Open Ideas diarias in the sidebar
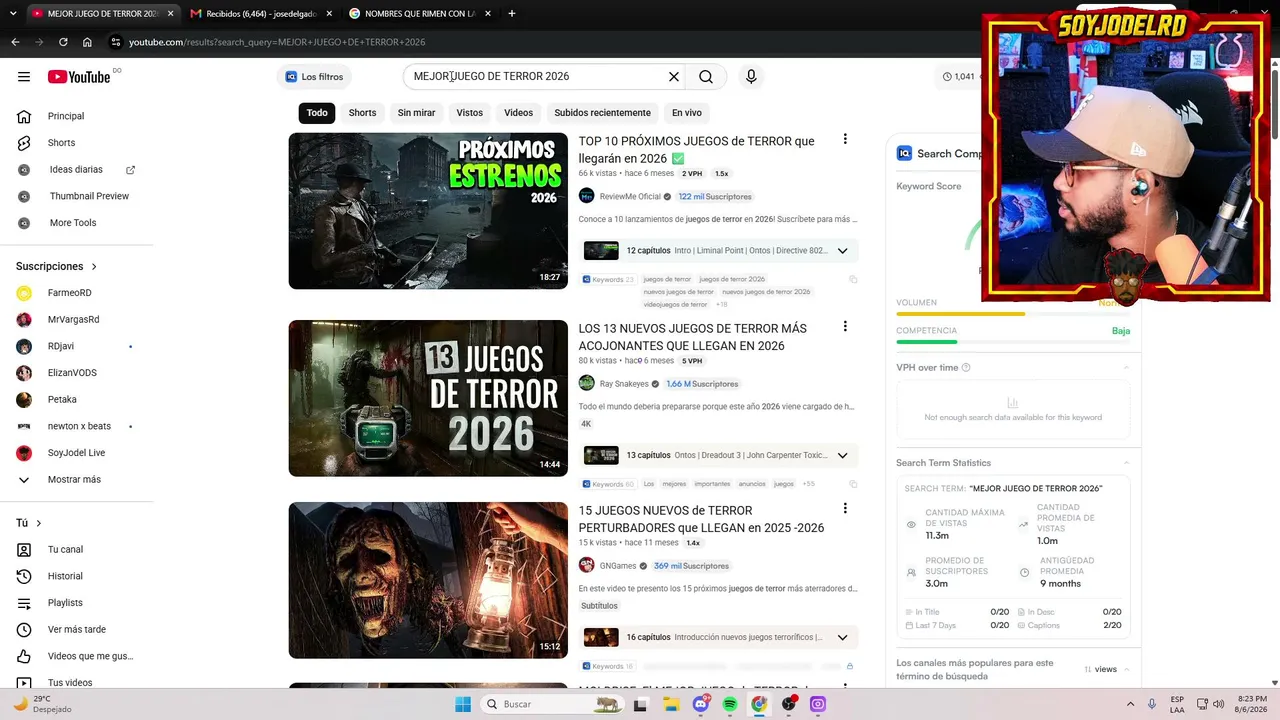 (77, 170)
